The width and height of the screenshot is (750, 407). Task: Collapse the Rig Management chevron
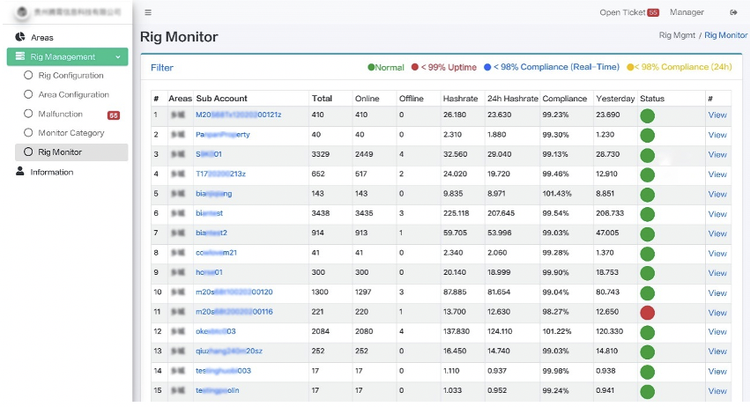[120, 57]
